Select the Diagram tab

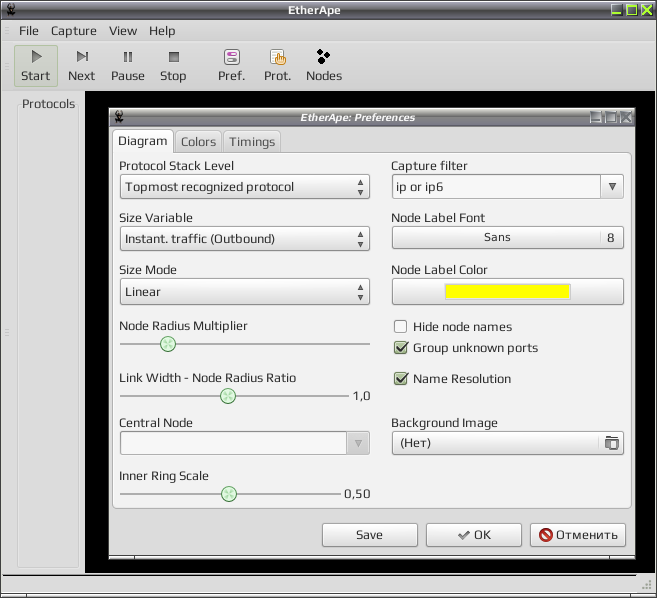click(x=142, y=141)
